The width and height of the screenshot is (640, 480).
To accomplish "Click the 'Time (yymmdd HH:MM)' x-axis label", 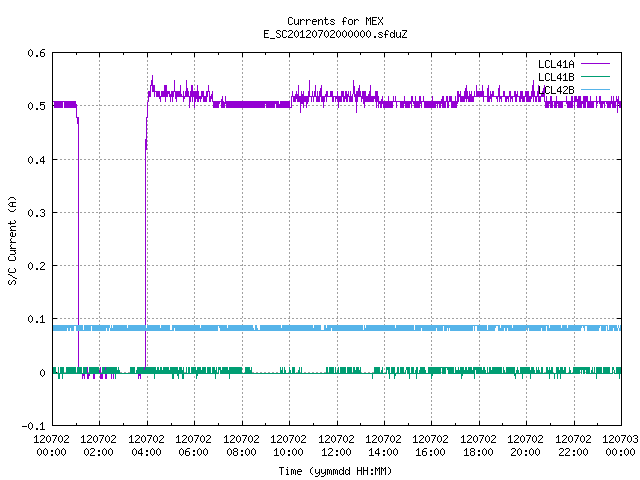I will 335,471.
